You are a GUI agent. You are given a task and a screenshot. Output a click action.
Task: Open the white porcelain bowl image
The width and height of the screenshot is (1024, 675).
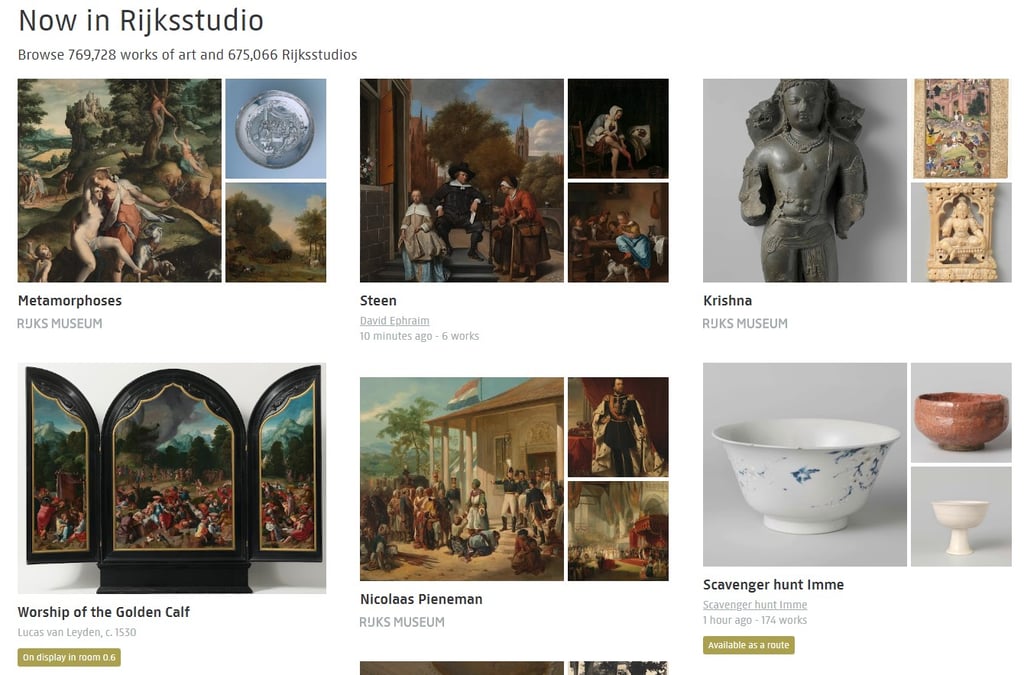pyautogui.click(x=805, y=465)
